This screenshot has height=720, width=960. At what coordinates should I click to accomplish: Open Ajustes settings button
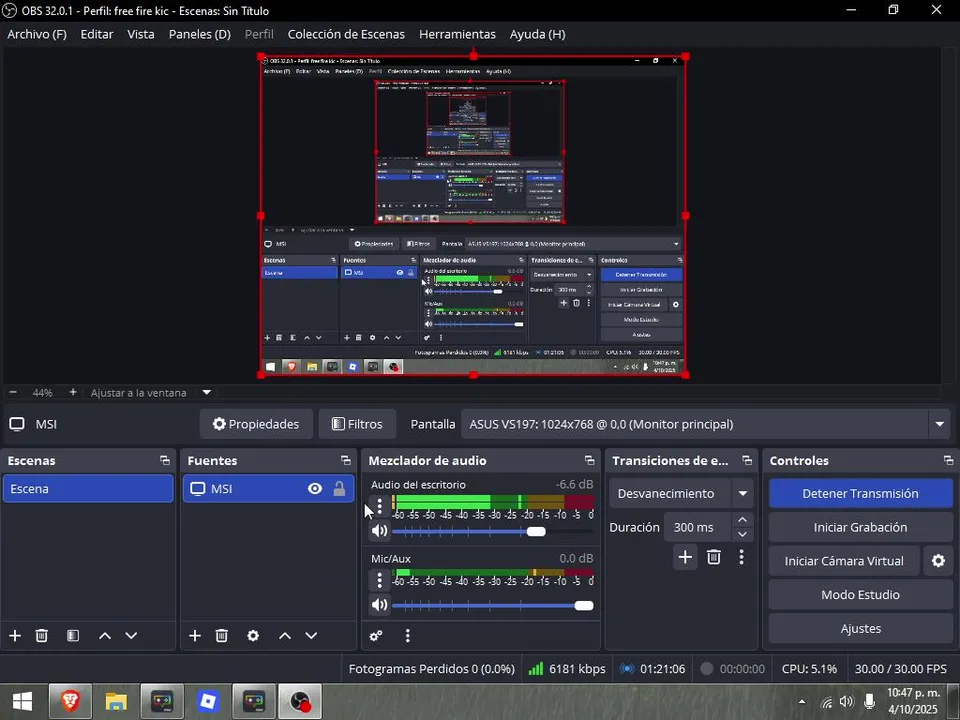tap(860, 628)
